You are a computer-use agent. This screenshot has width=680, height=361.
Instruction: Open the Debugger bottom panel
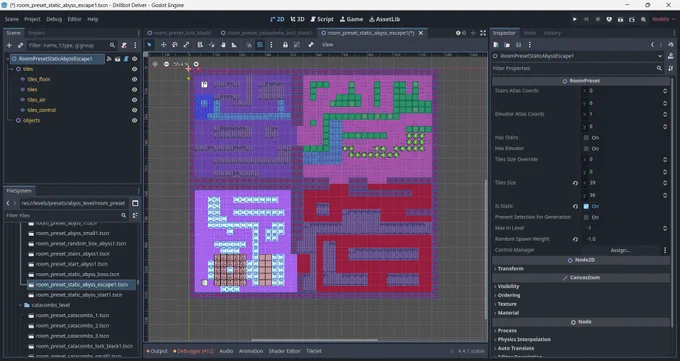click(193, 351)
